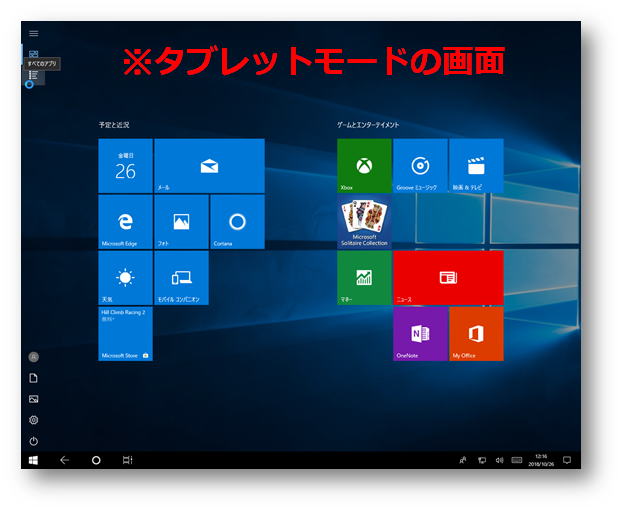Open the Movies & TV tile
Image resolution: width=623 pixels, height=511 pixels.
pyautogui.click(x=476, y=166)
